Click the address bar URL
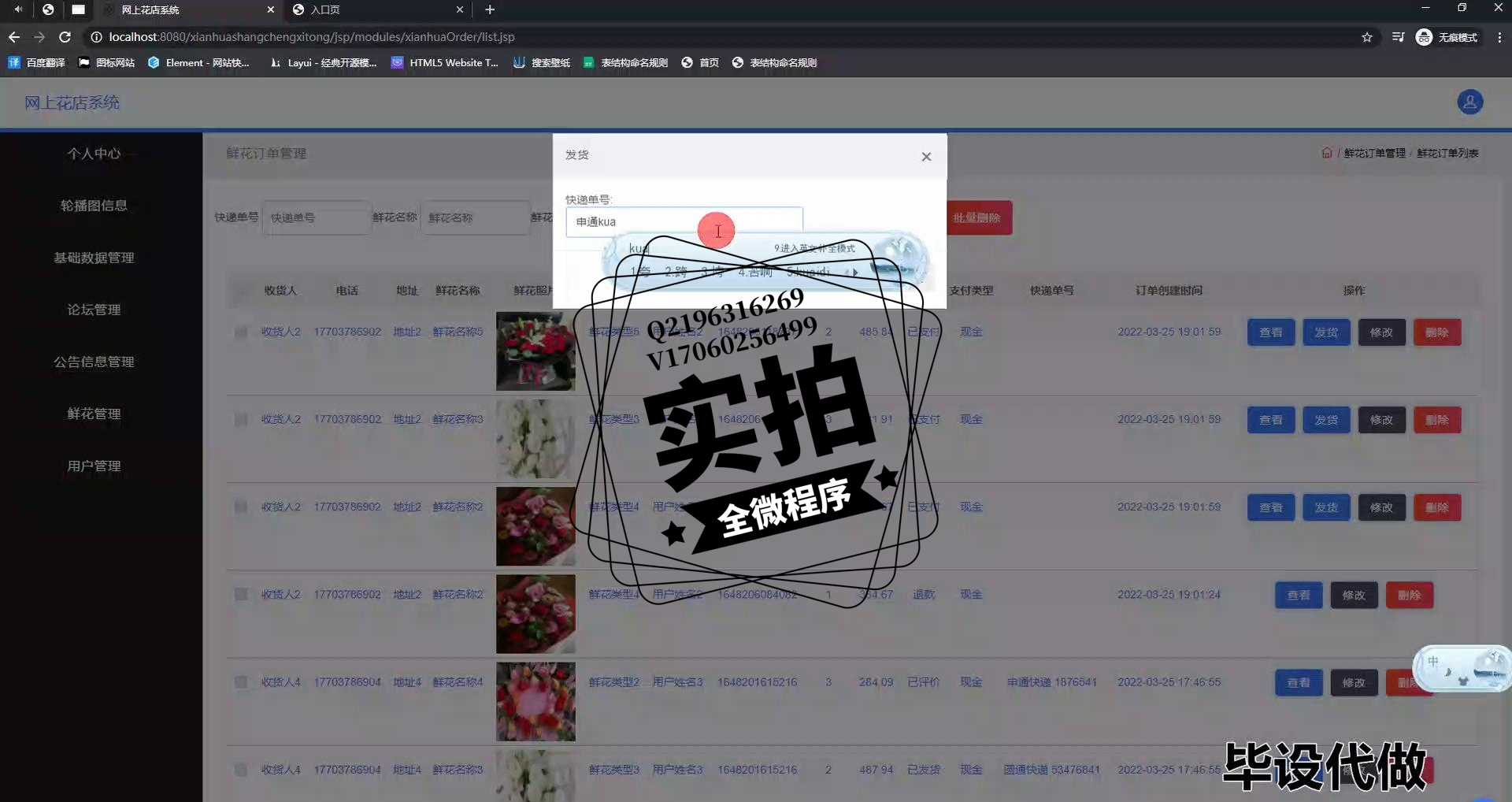The width and height of the screenshot is (1512, 802). 312,37
